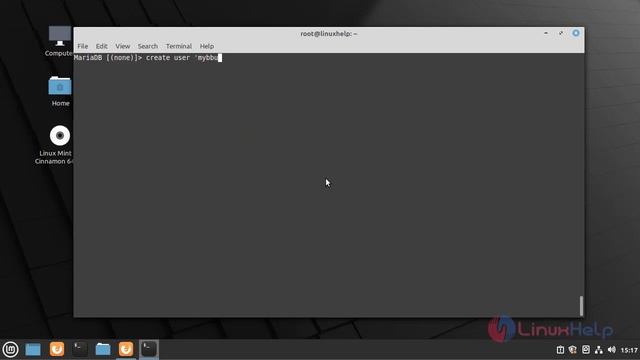This screenshot has width=640, height=360.
Task: Open the sound volume tray icon
Action: point(611,350)
